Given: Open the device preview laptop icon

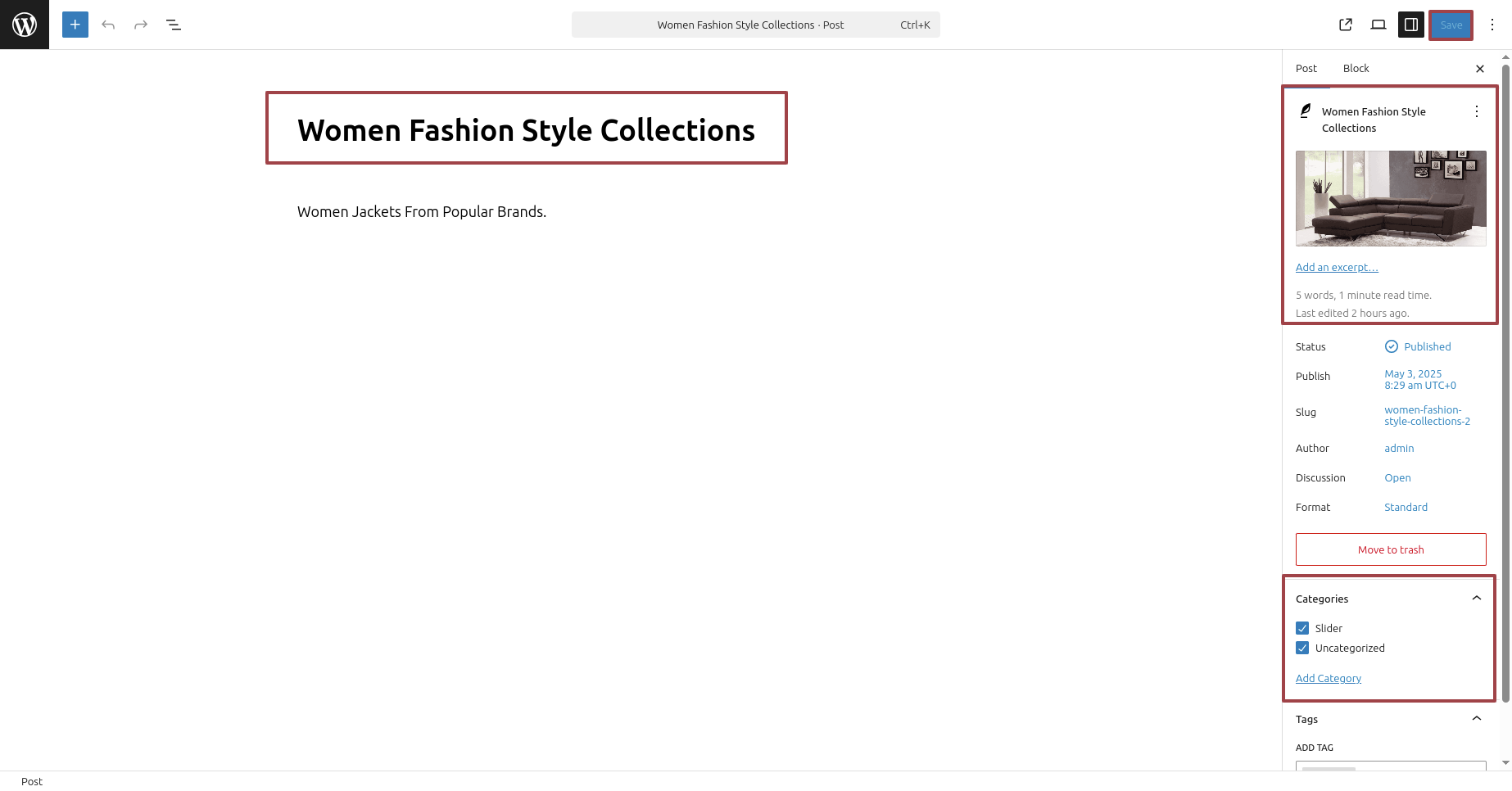Looking at the screenshot, I should (x=1378, y=25).
